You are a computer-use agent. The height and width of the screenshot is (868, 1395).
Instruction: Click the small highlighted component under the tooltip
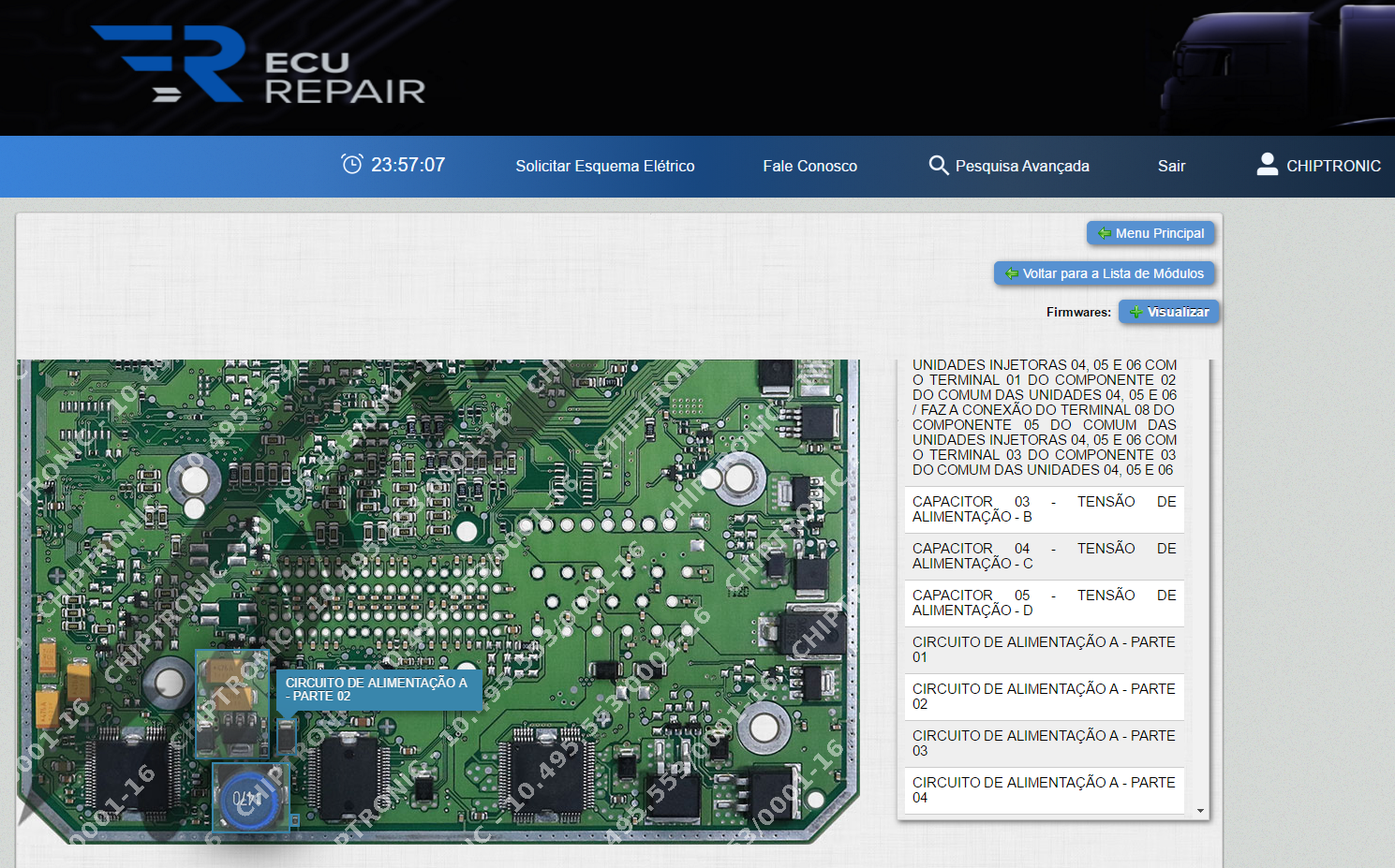(x=286, y=737)
